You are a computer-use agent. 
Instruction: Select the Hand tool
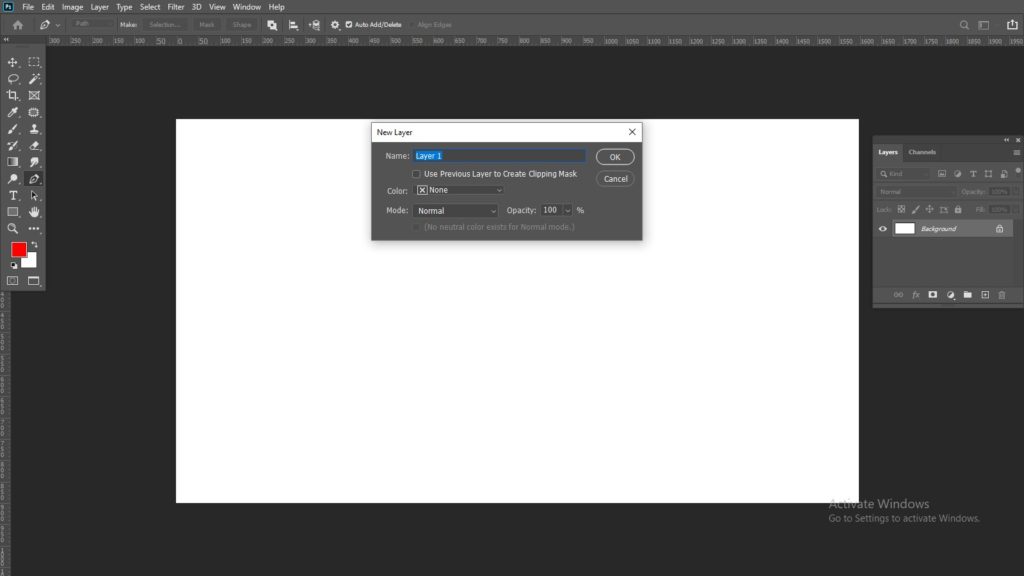coord(34,212)
